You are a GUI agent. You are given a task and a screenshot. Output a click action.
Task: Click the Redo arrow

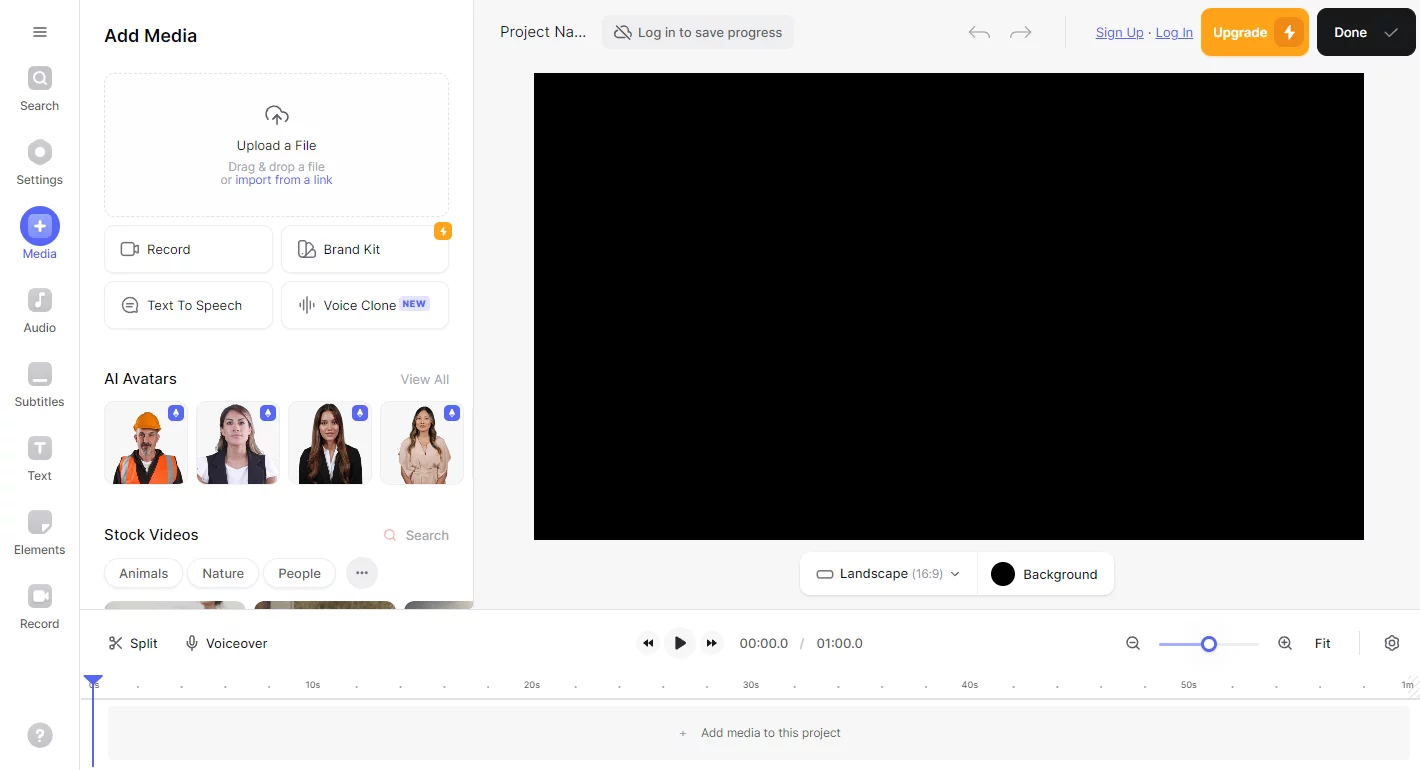point(1021,33)
